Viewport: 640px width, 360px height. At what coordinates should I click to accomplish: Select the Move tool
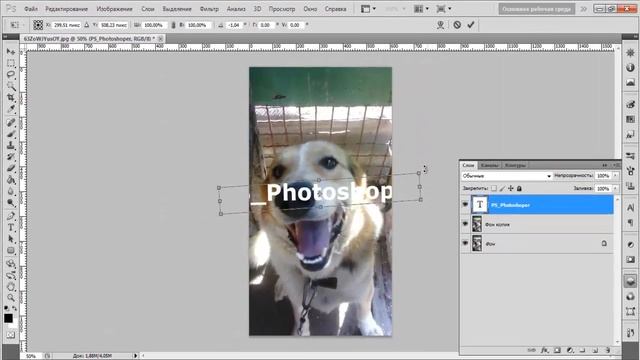click(x=11, y=52)
